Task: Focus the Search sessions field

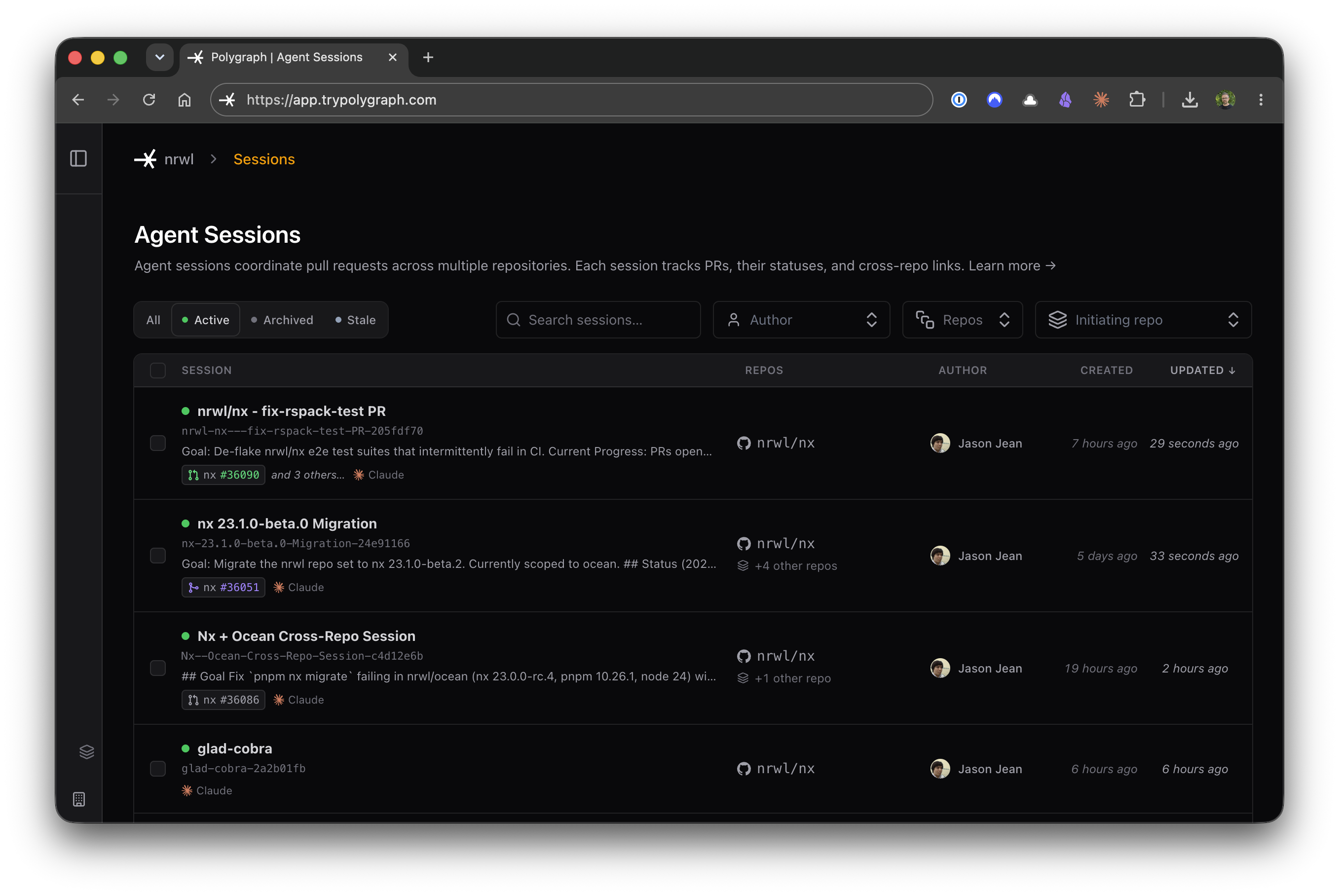Action: point(598,320)
